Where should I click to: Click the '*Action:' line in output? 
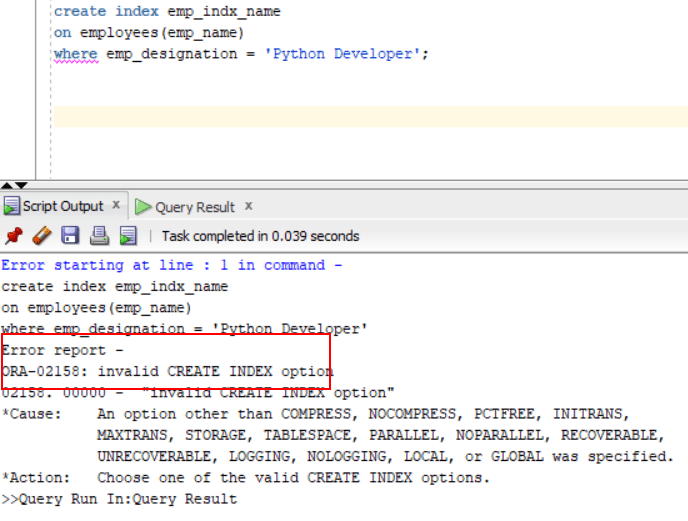(x=245, y=478)
